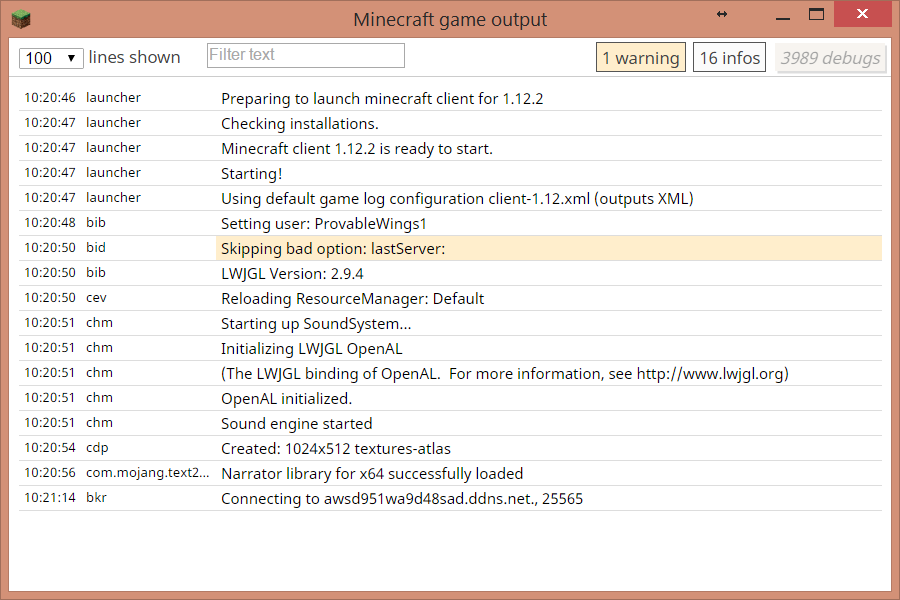The image size is (900, 600).
Task: Toggle the 1 warning filter
Action: (x=640, y=58)
